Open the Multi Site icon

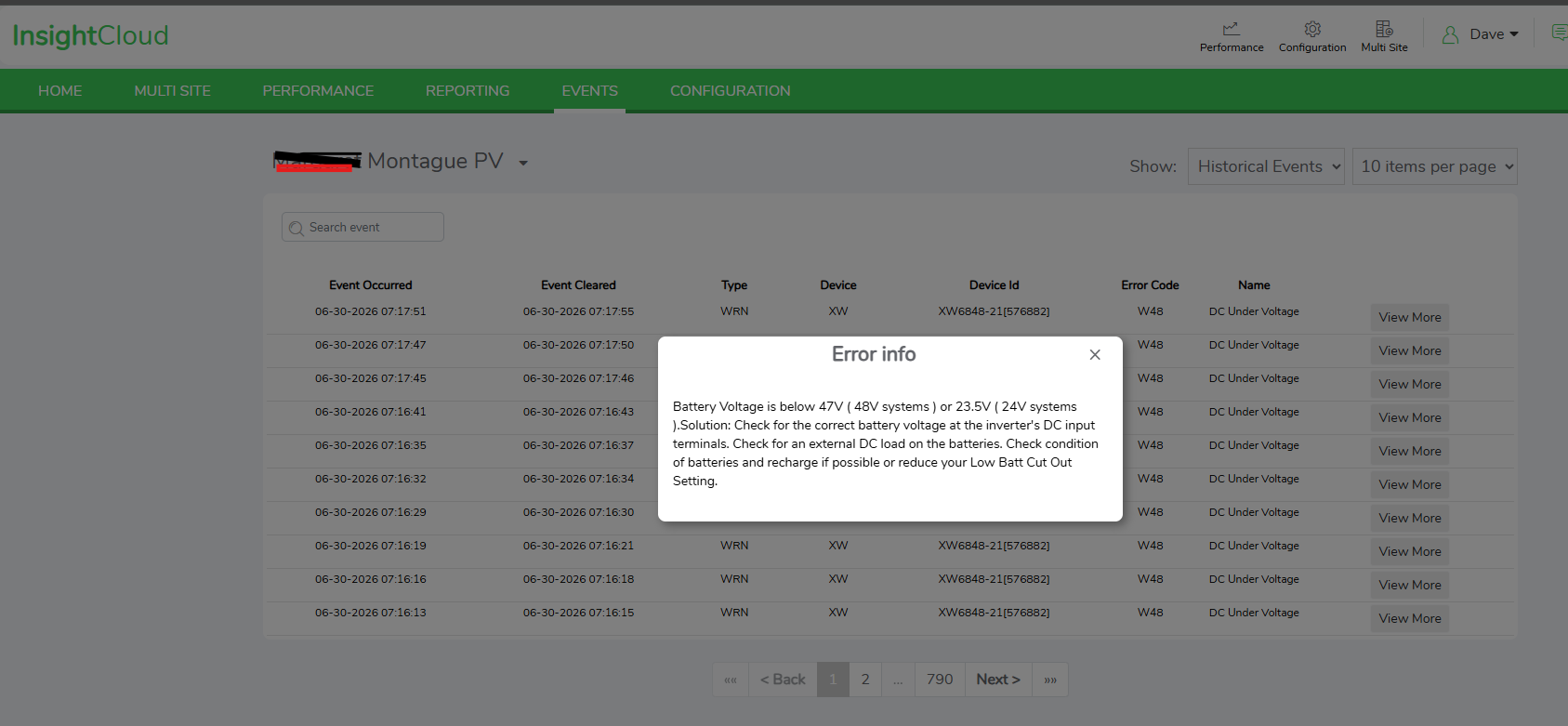[x=1384, y=29]
